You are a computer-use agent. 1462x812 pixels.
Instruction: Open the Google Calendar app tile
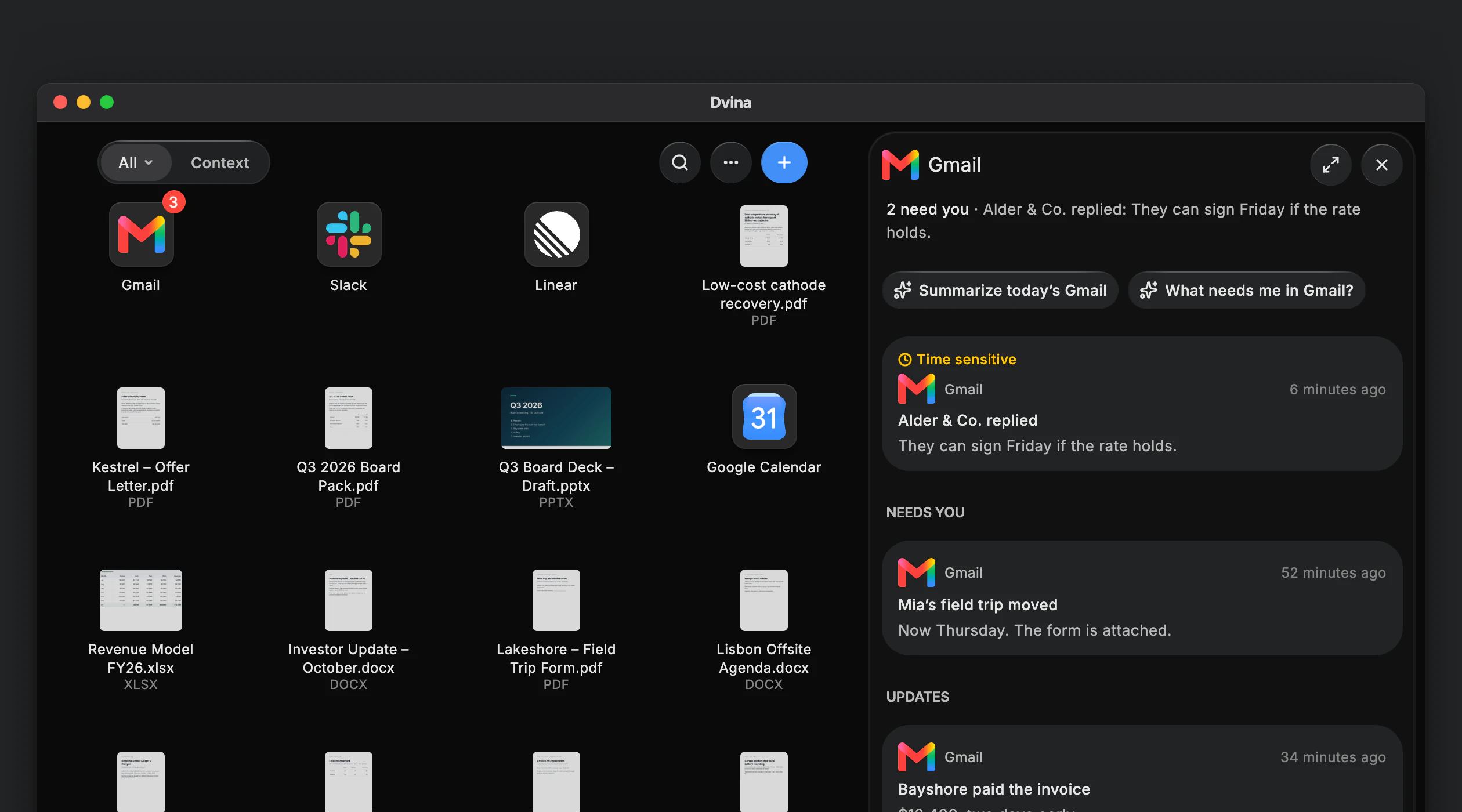764,416
